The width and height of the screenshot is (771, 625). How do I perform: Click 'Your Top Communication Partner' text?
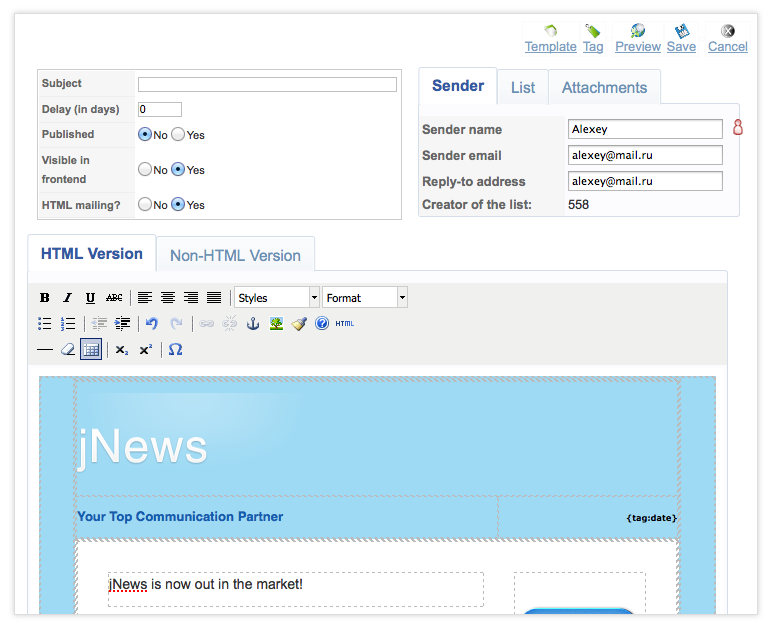(180, 516)
